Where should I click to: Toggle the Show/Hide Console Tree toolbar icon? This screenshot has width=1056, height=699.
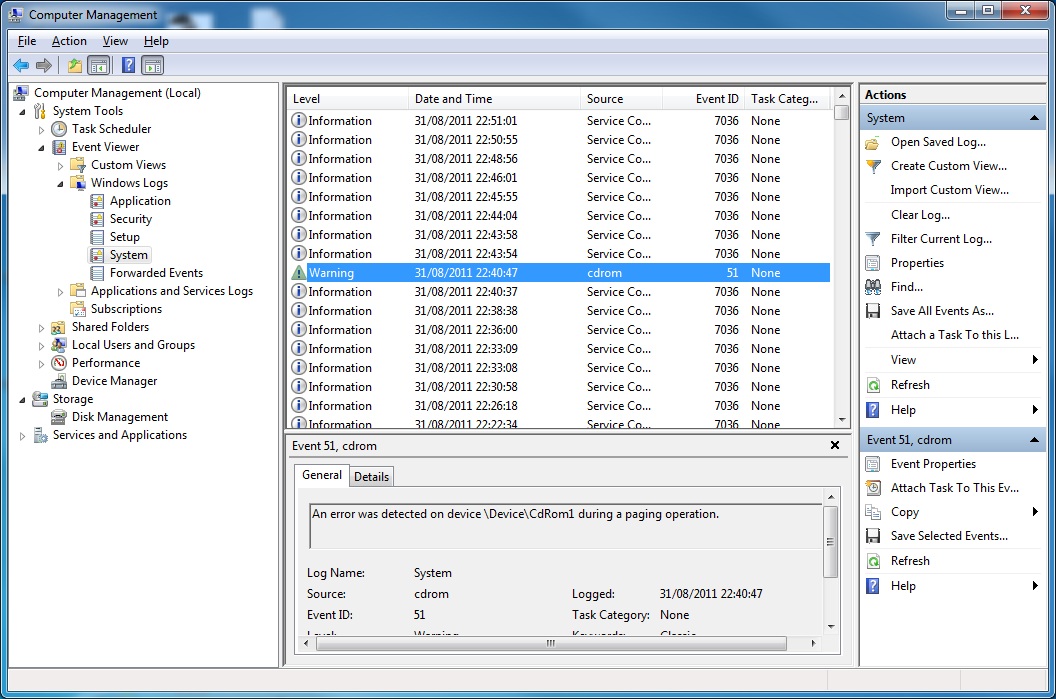[x=97, y=65]
